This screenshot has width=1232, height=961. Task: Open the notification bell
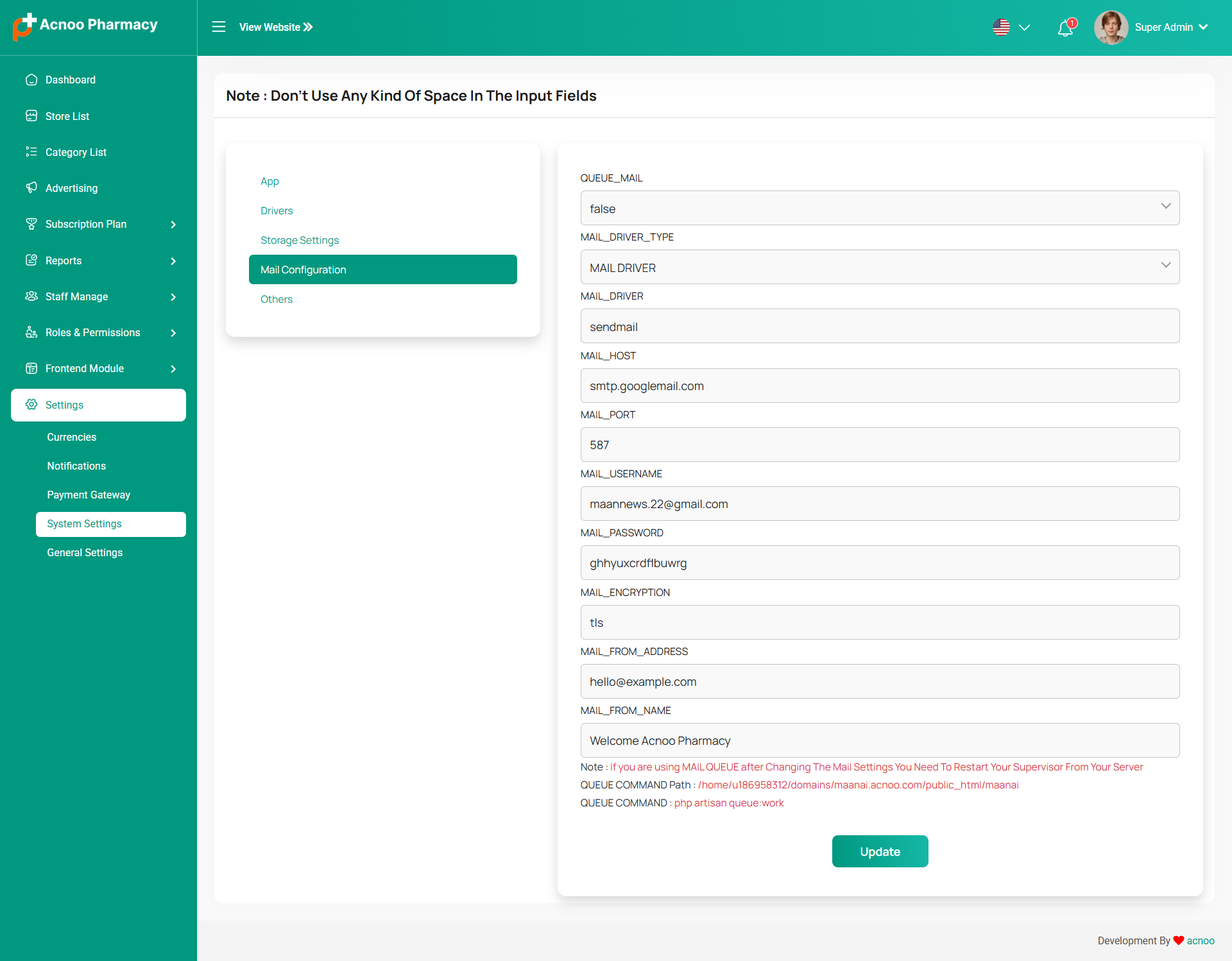(1065, 28)
